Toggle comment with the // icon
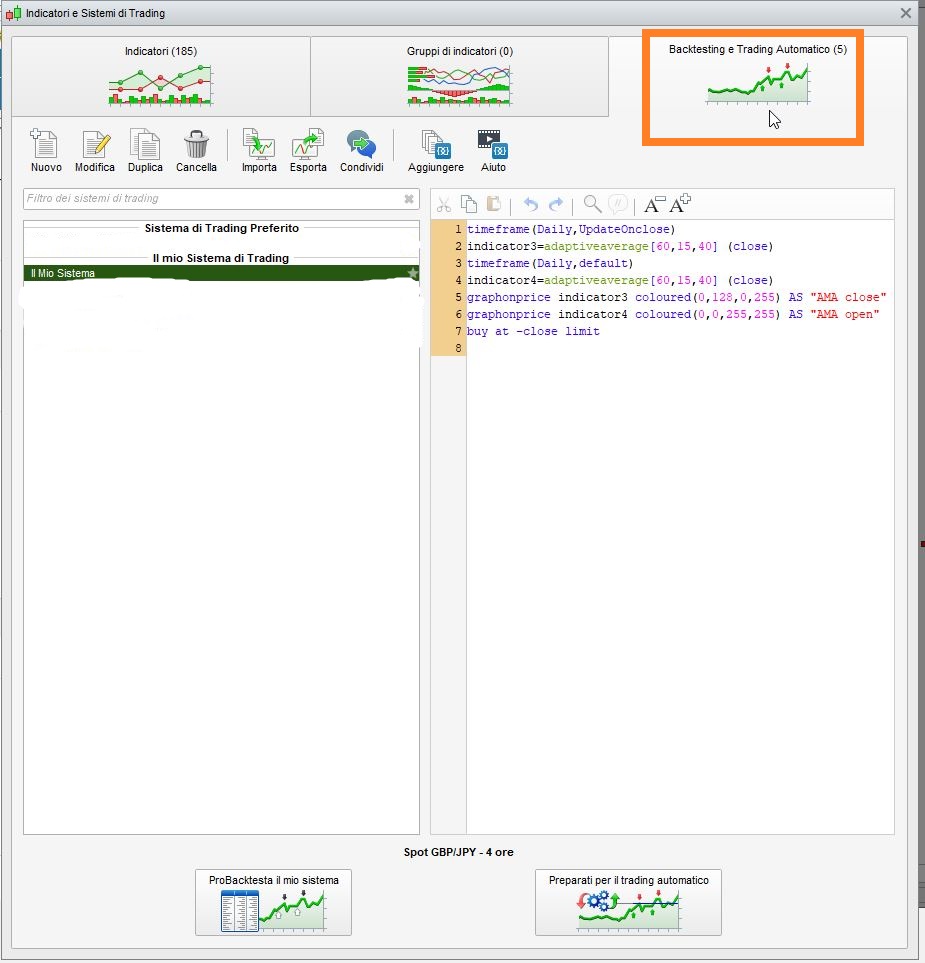The height and width of the screenshot is (963, 925). click(x=617, y=204)
